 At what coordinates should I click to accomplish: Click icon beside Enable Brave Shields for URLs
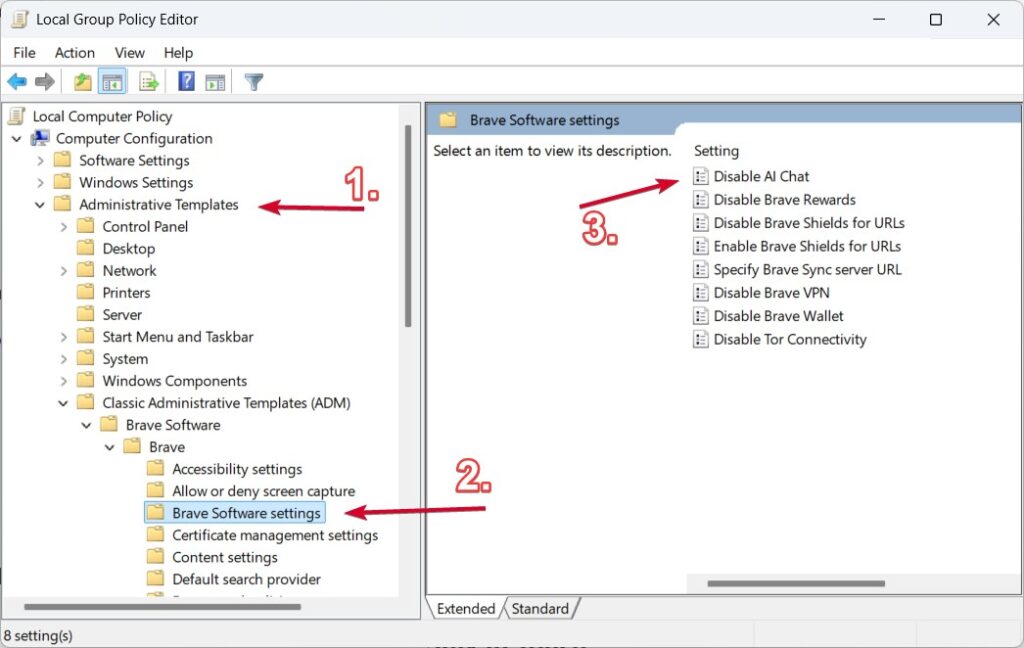pos(701,246)
